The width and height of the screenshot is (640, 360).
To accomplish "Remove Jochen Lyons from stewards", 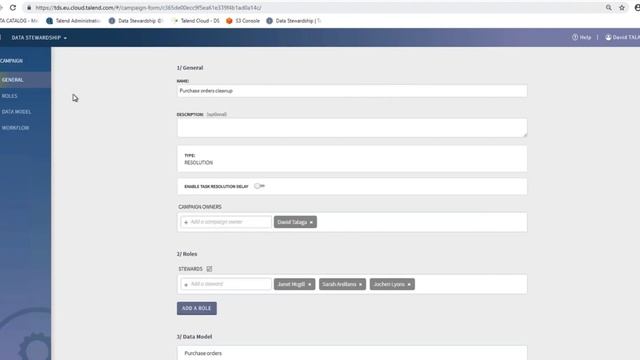I will pos(409,284).
